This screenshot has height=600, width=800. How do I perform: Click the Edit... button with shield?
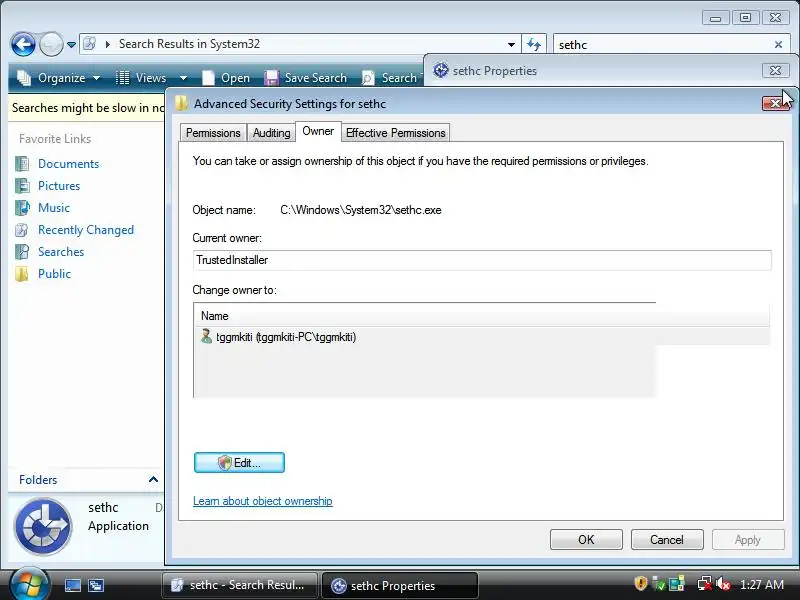point(239,462)
